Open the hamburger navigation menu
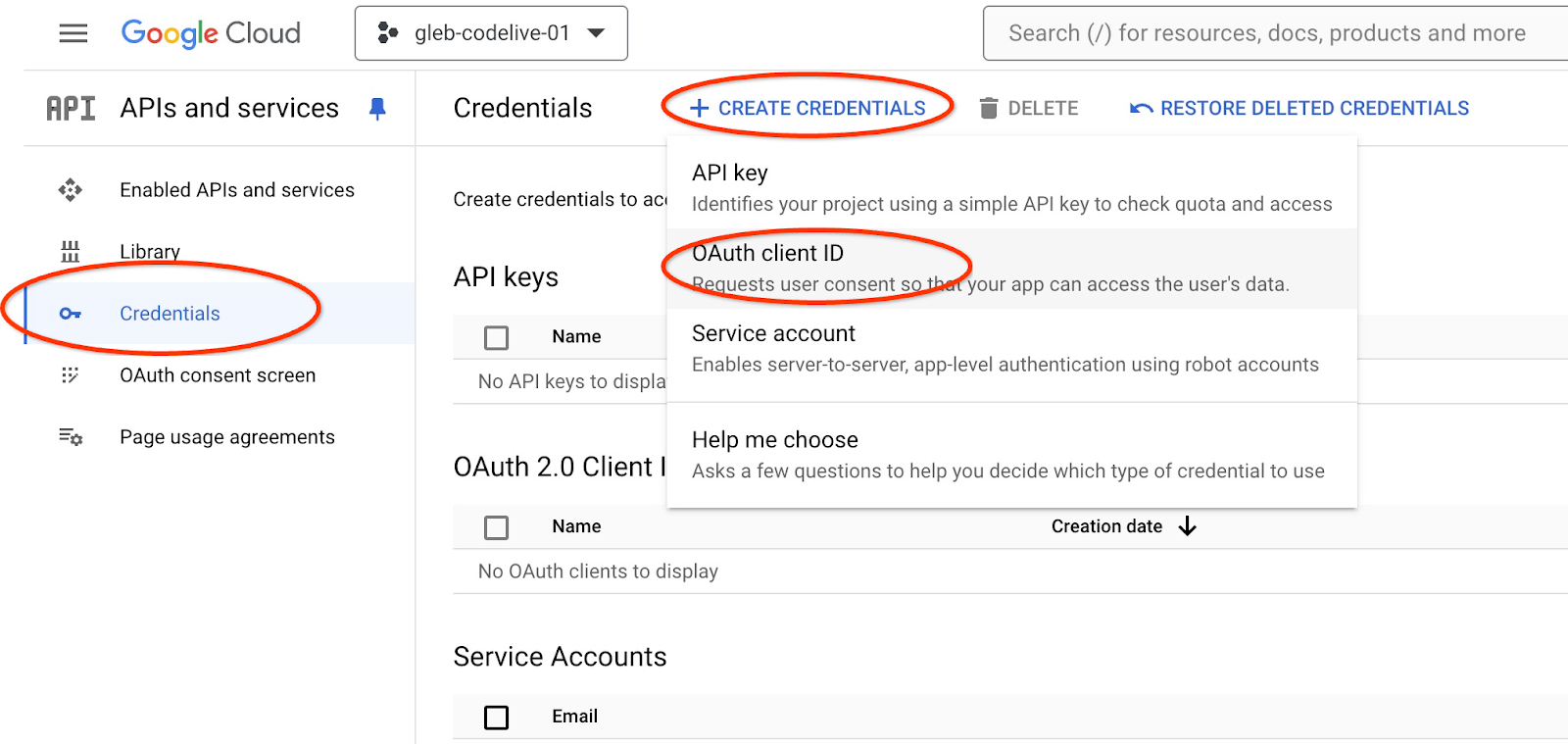The height and width of the screenshot is (744, 1568). (x=73, y=33)
